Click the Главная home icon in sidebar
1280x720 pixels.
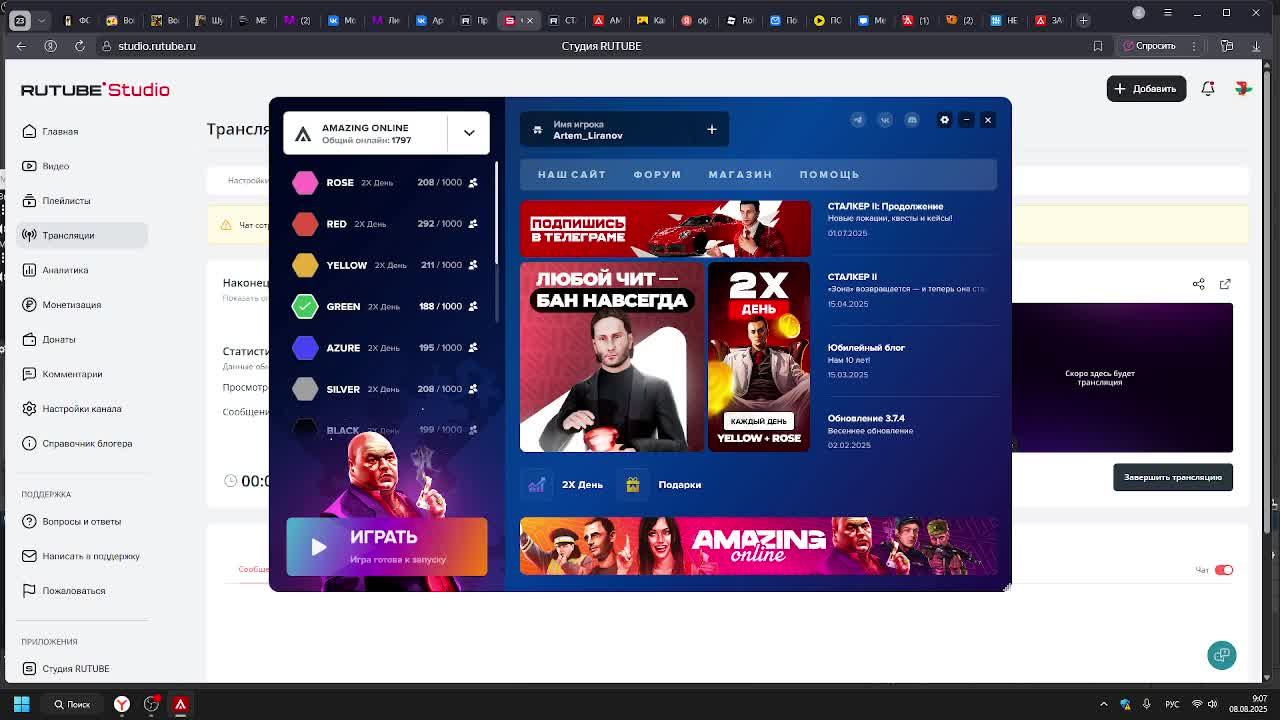[x=29, y=131]
